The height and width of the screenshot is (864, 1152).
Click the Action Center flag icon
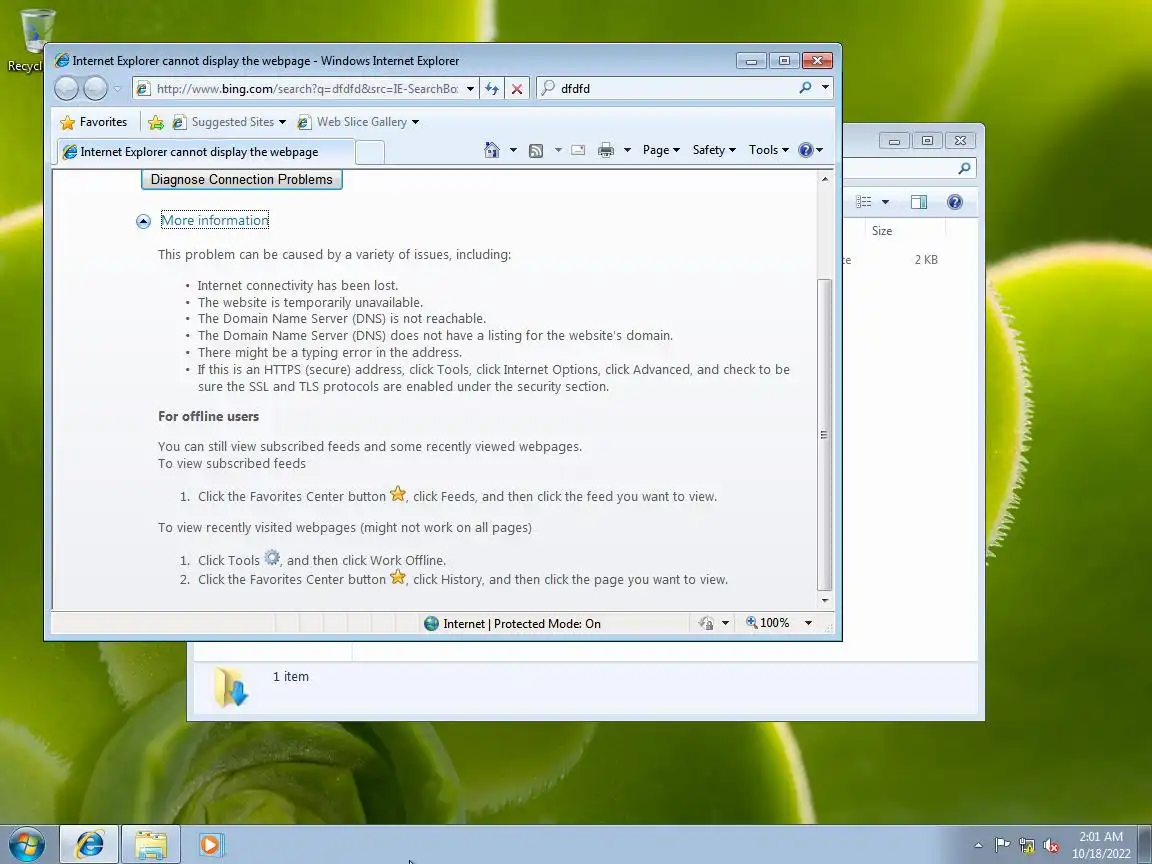click(1001, 846)
